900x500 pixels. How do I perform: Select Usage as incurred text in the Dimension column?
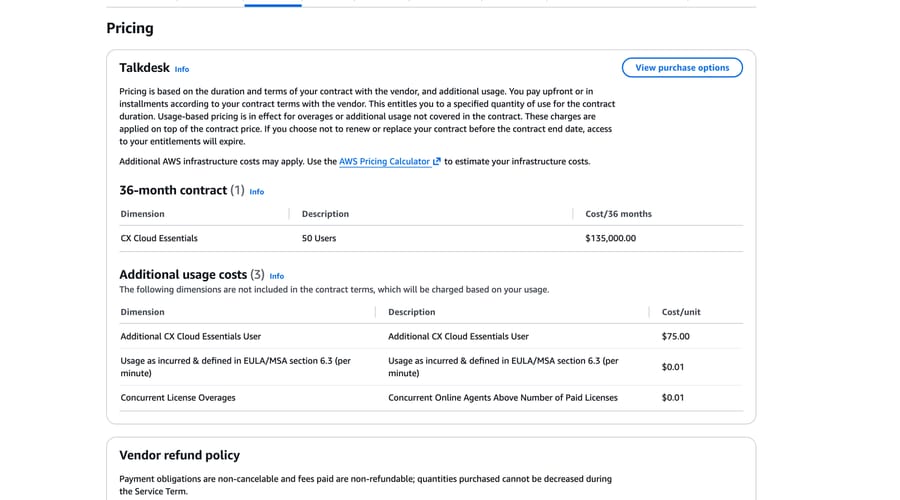(x=235, y=367)
